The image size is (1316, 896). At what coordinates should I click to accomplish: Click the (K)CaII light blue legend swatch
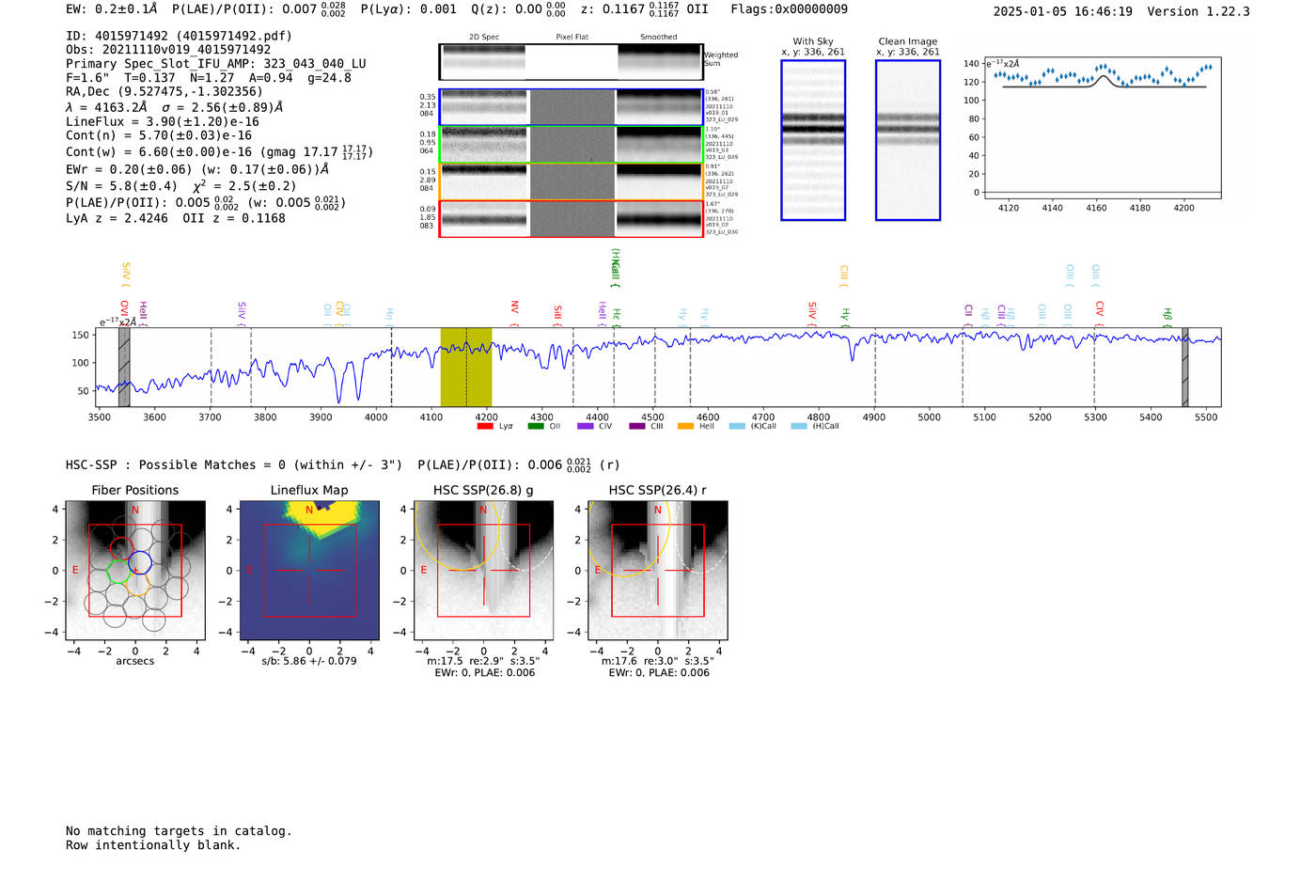tap(737, 426)
